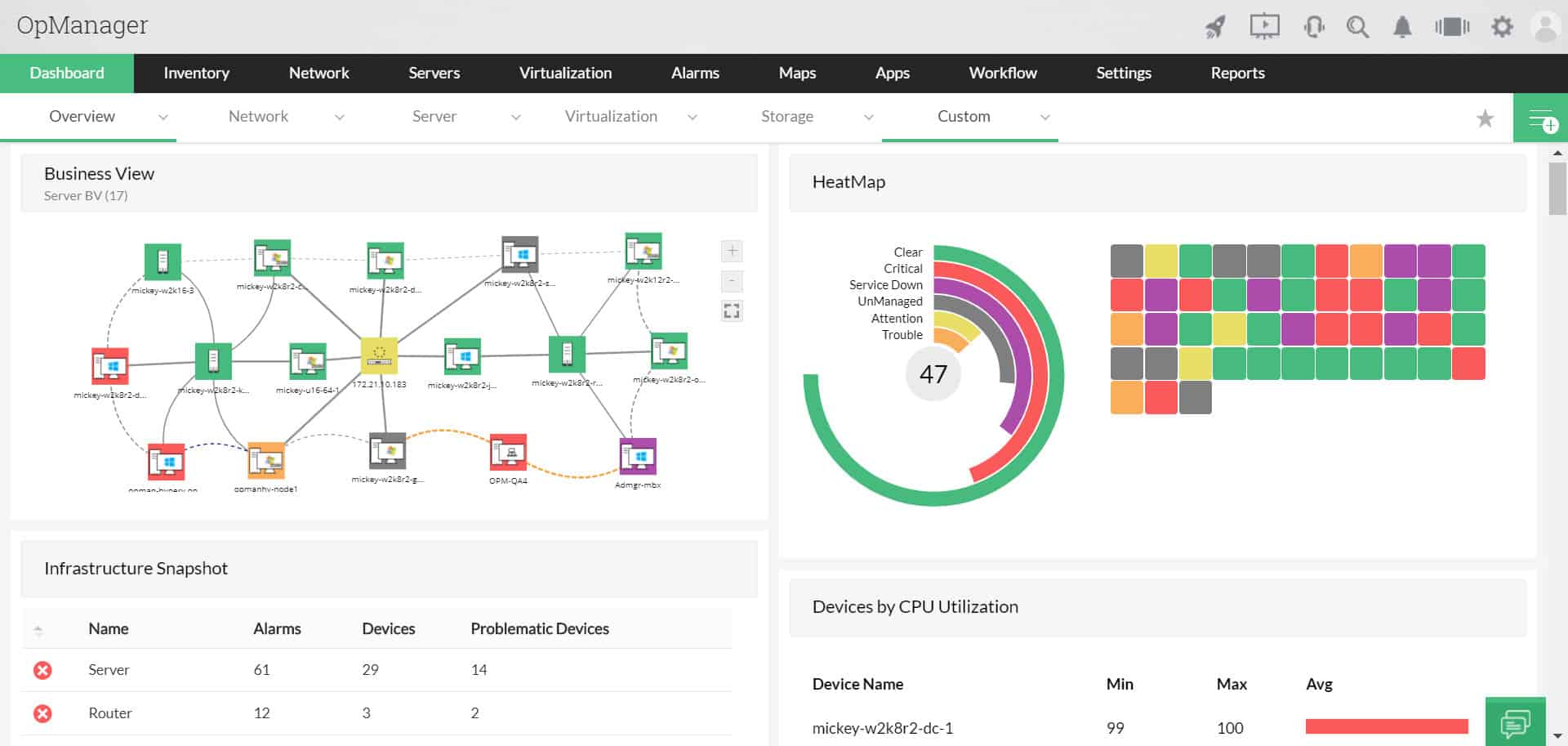Screen dimensions: 1568x746
Task: Open the Inventory menu
Action: click(x=196, y=74)
